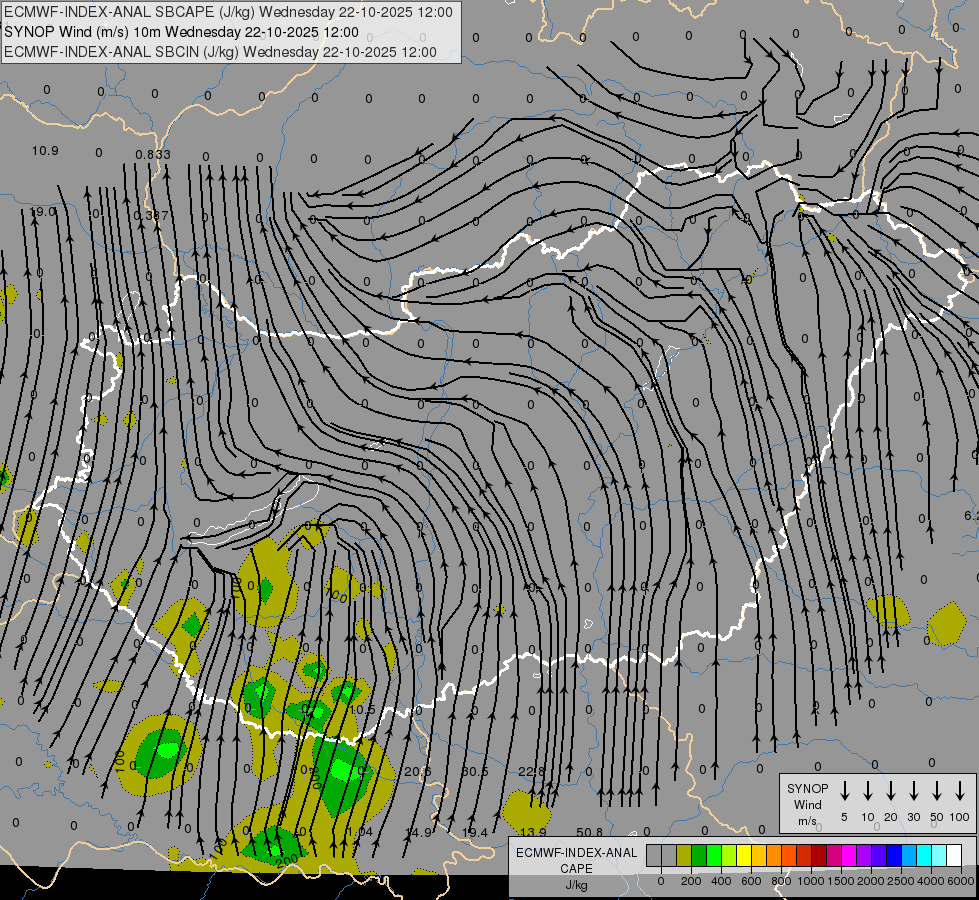Click the map value '1.04'
This screenshot has height=900, width=979.
tap(360, 833)
